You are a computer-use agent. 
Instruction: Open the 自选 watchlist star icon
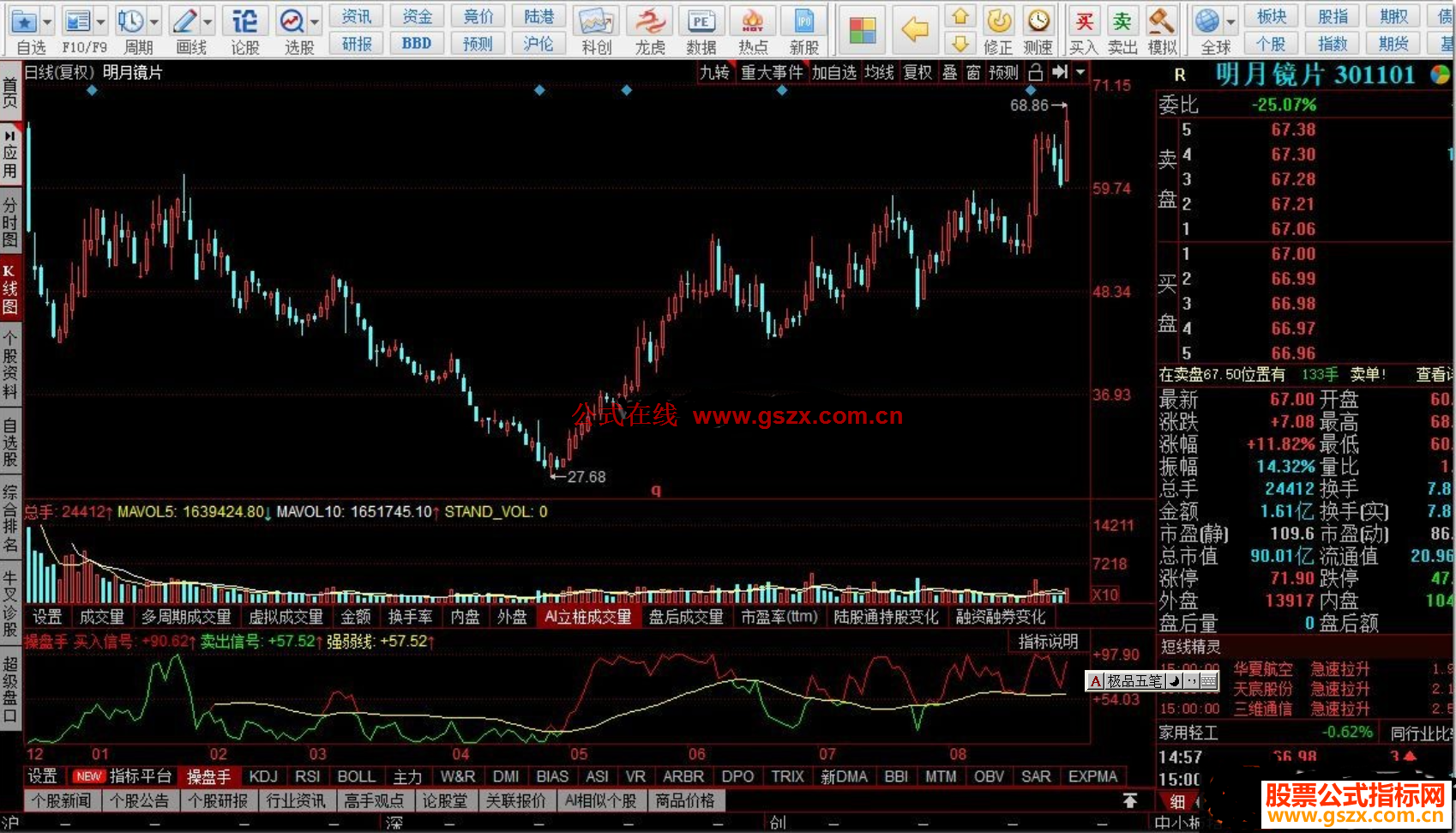[24, 21]
